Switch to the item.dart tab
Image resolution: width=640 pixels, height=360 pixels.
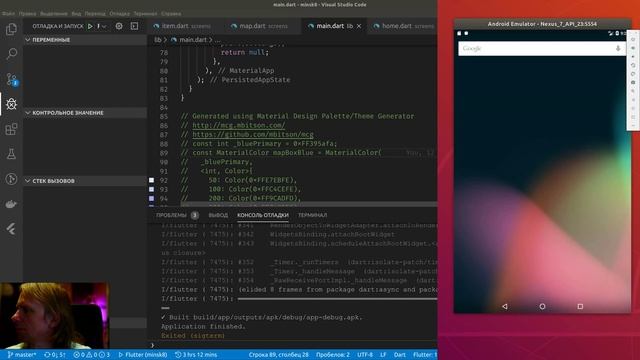coord(182,26)
